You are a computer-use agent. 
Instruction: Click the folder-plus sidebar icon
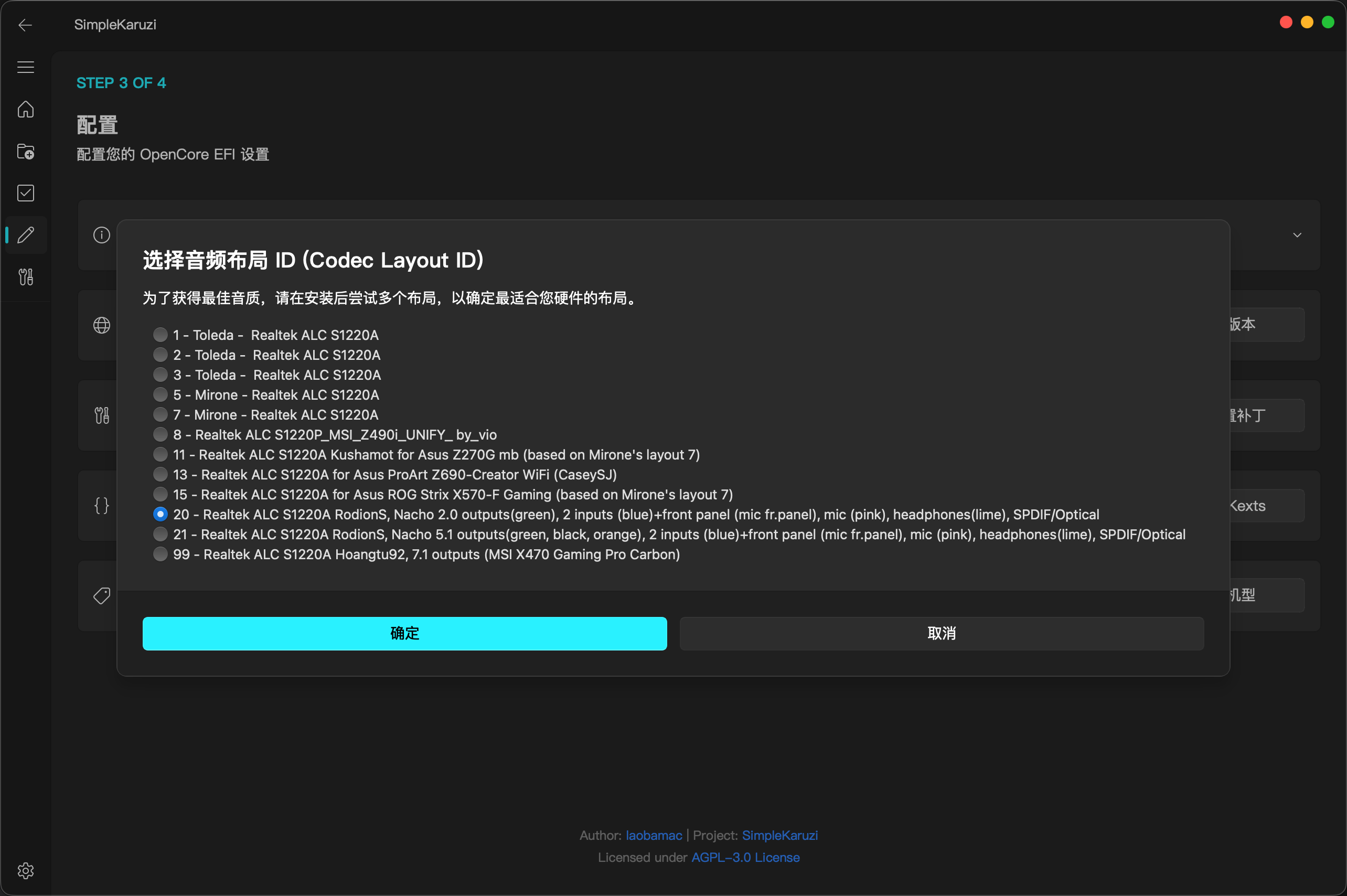coord(26,152)
